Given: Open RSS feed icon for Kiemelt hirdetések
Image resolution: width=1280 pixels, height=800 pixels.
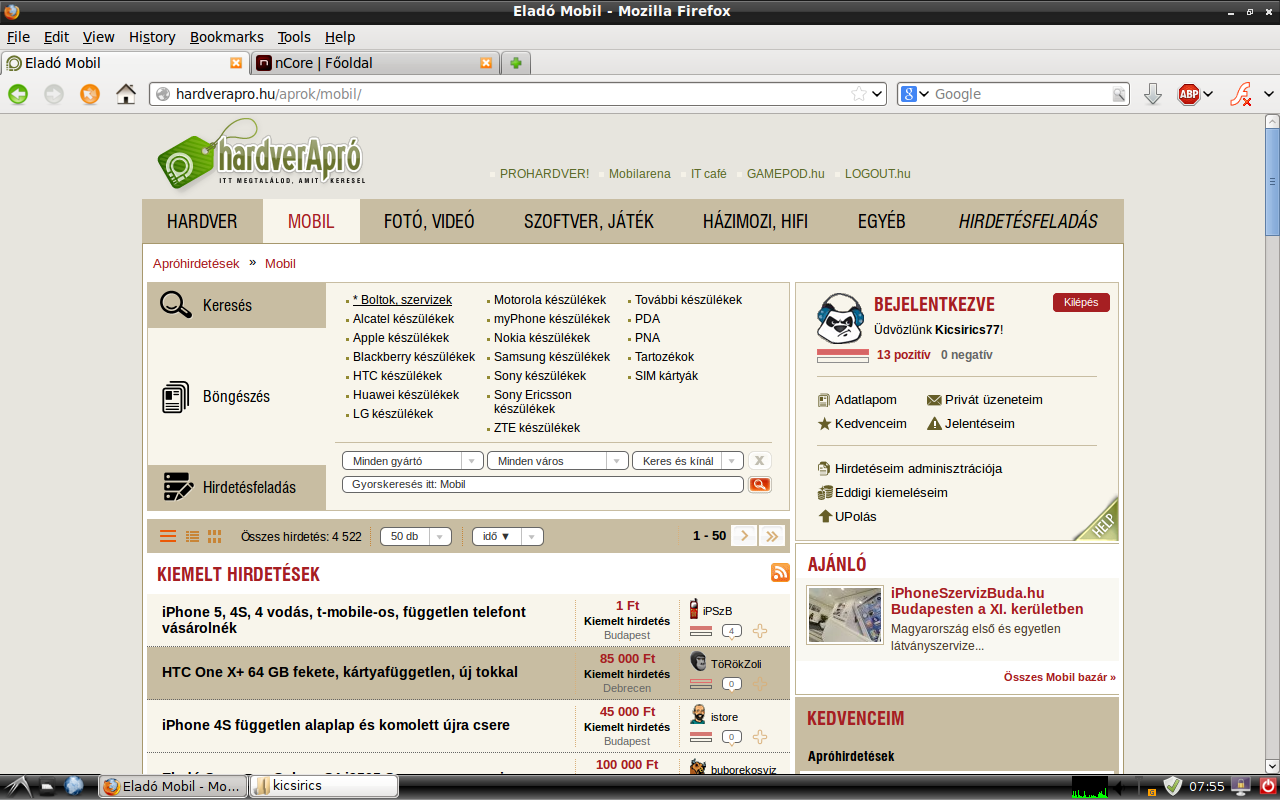Looking at the screenshot, I should [780, 572].
